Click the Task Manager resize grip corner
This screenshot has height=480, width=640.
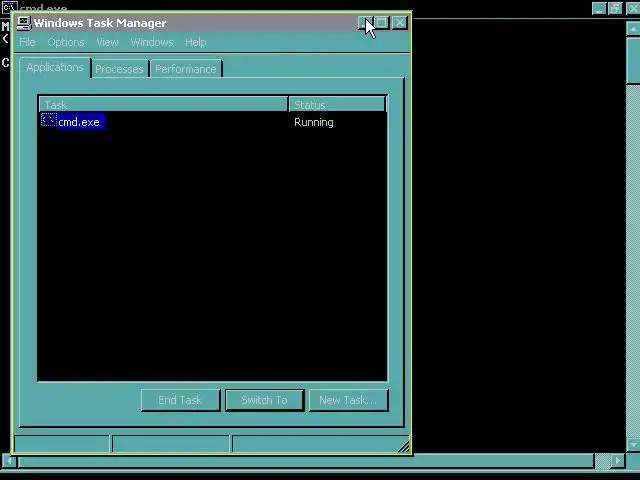pyautogui.click(x=403, y=447)
